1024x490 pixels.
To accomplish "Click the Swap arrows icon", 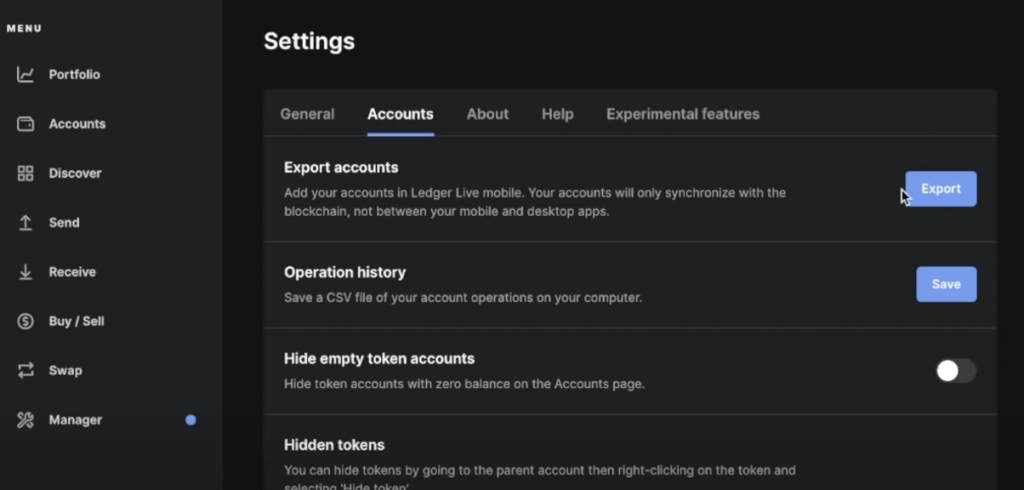I will [x=26, y=370].
